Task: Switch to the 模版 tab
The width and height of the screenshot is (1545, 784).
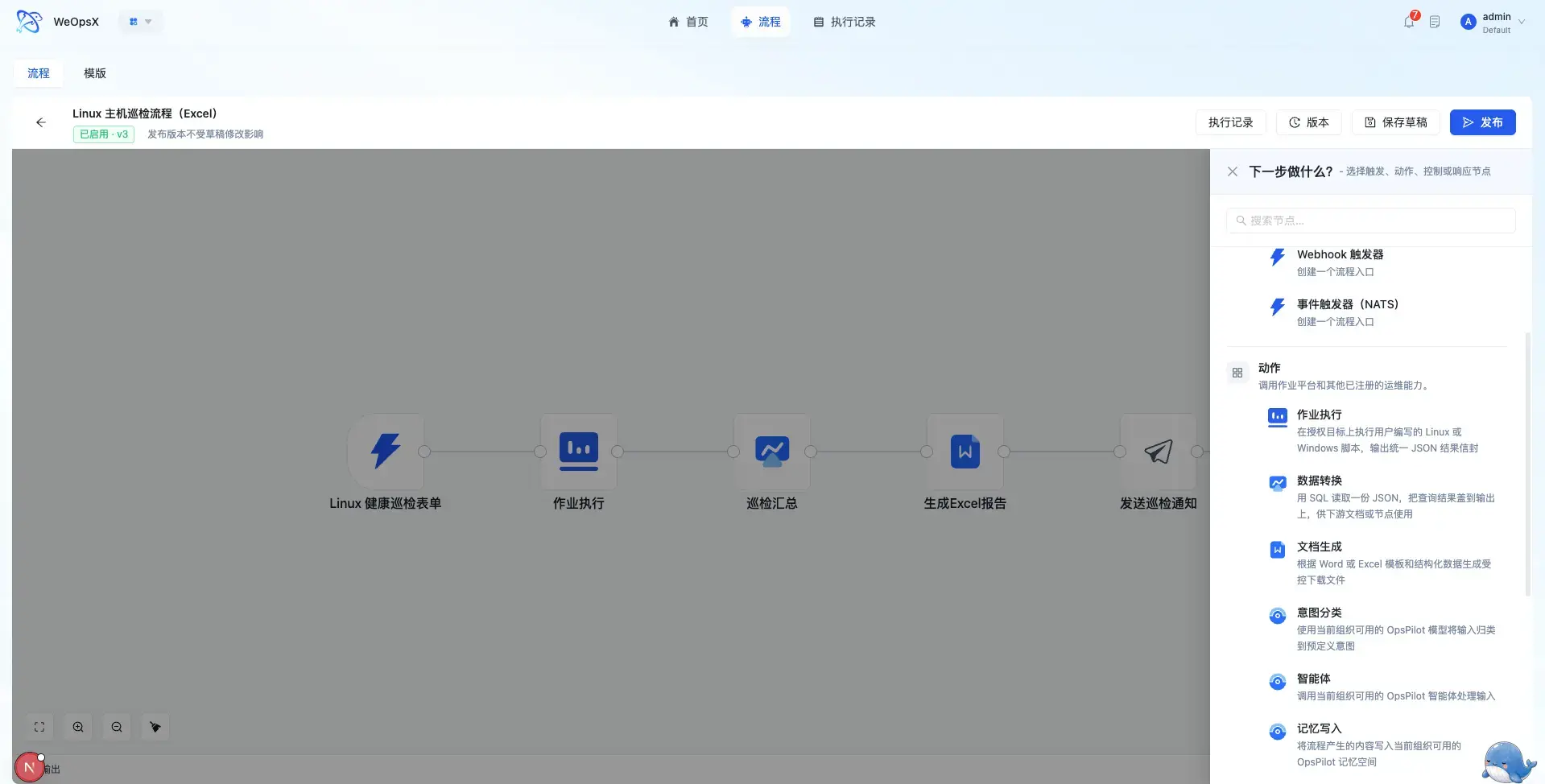Action: tap(95, 73)
